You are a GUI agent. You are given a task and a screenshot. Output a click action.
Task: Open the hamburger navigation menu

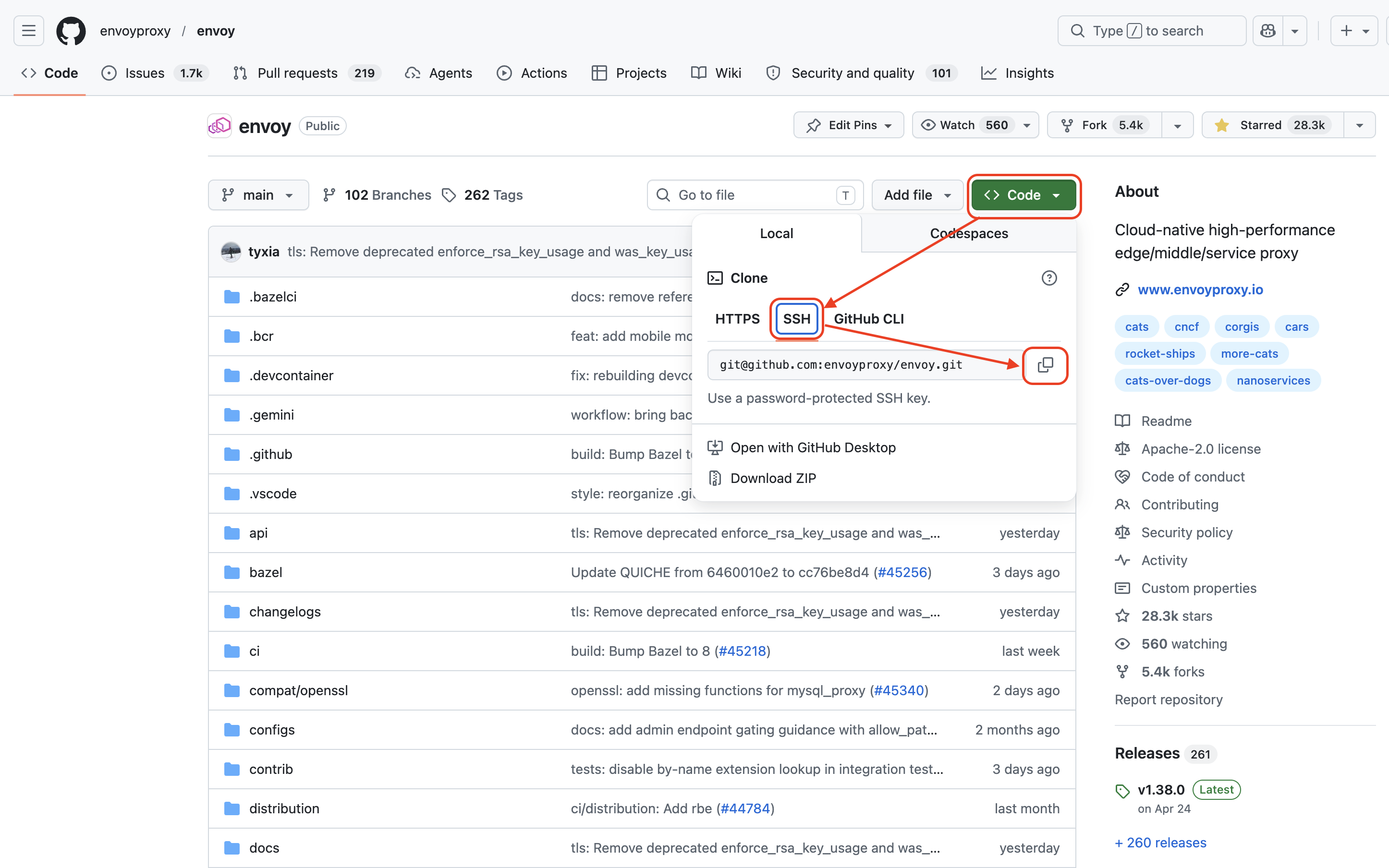tap(29, 30)
